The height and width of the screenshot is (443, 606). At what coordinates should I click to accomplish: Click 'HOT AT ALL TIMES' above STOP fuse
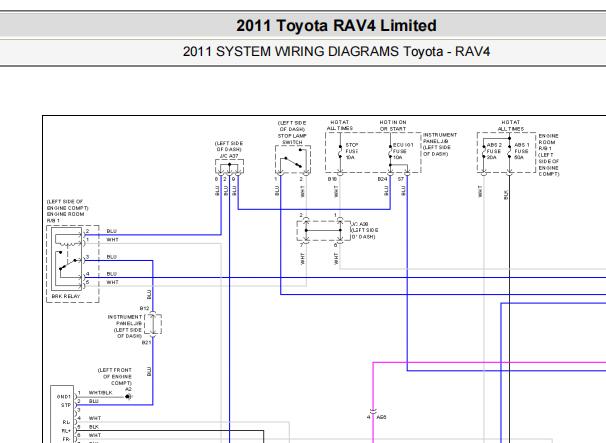(x=340, y=125)
